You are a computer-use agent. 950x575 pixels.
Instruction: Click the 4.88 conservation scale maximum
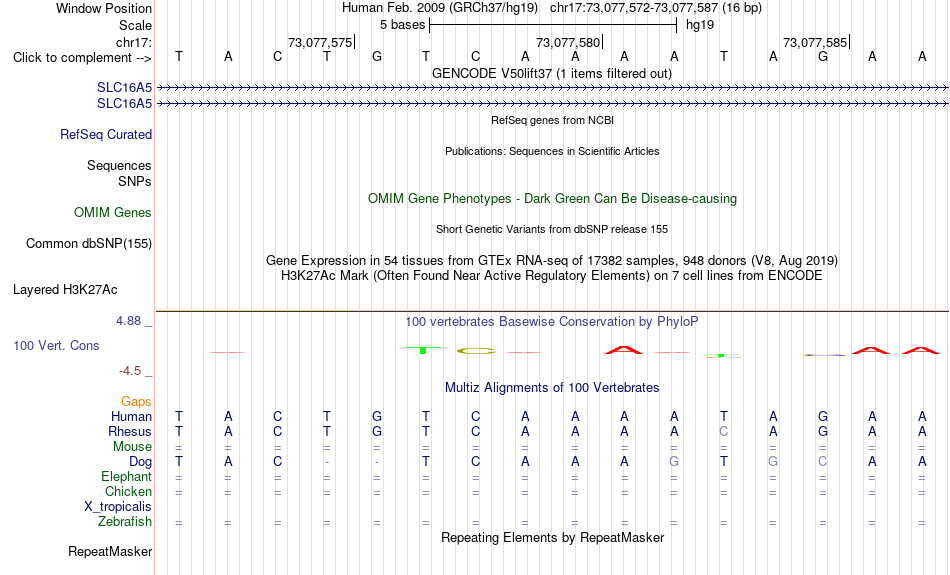(x=134, y=321)
